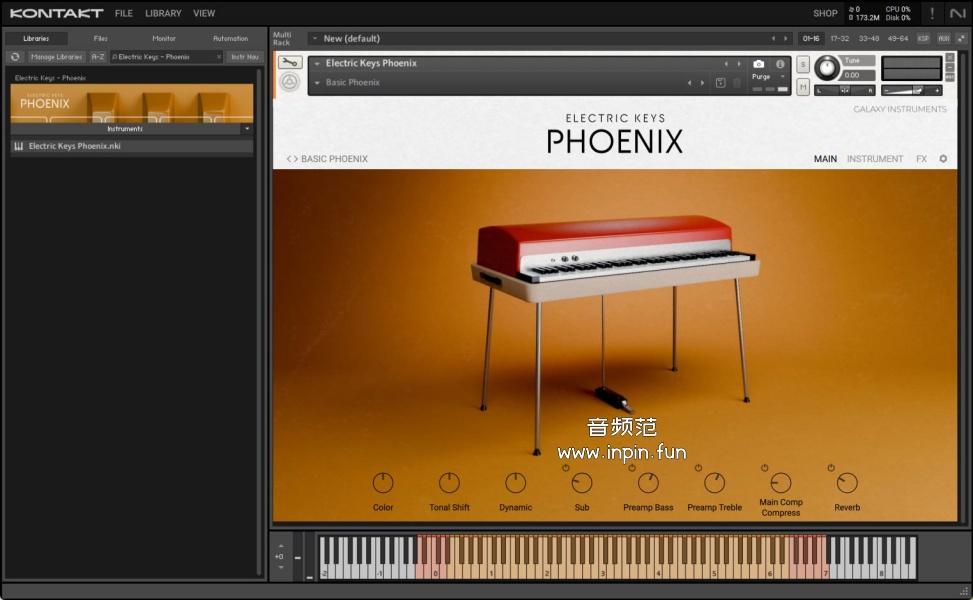Select the Libraries browser tab
The image size is (973, 600).
point(36,38)
